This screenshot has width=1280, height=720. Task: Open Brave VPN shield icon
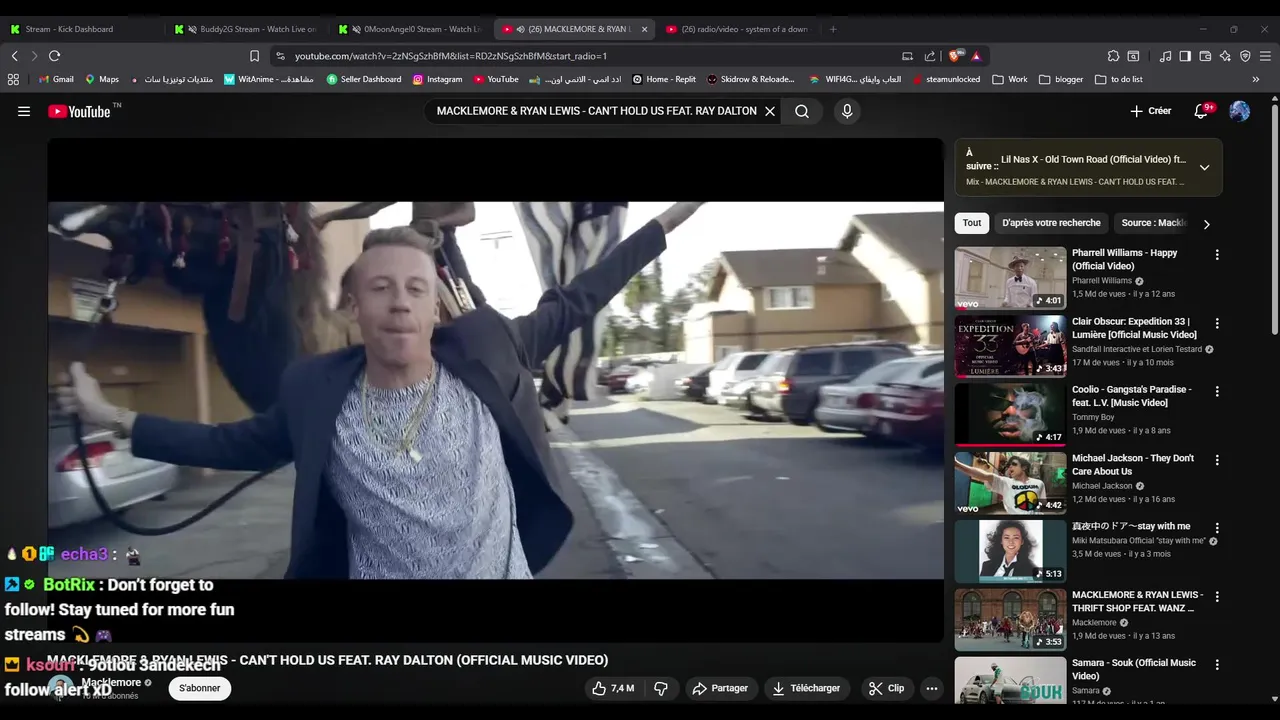[1245, 56]
